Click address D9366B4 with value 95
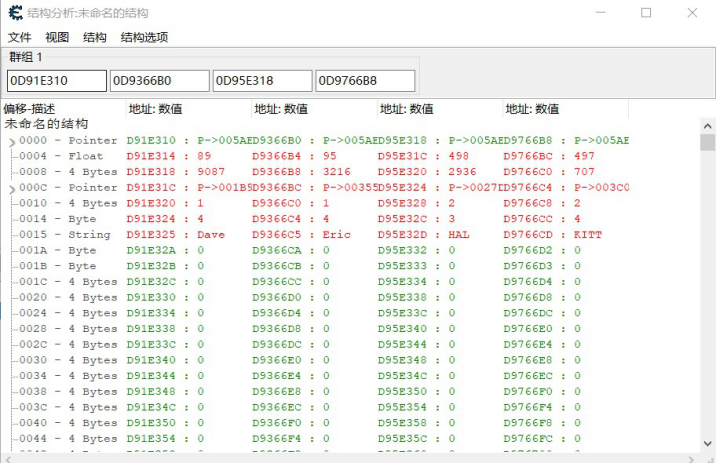Image resolution: width=717 pixels, height=464 pixels. (294, 156)
